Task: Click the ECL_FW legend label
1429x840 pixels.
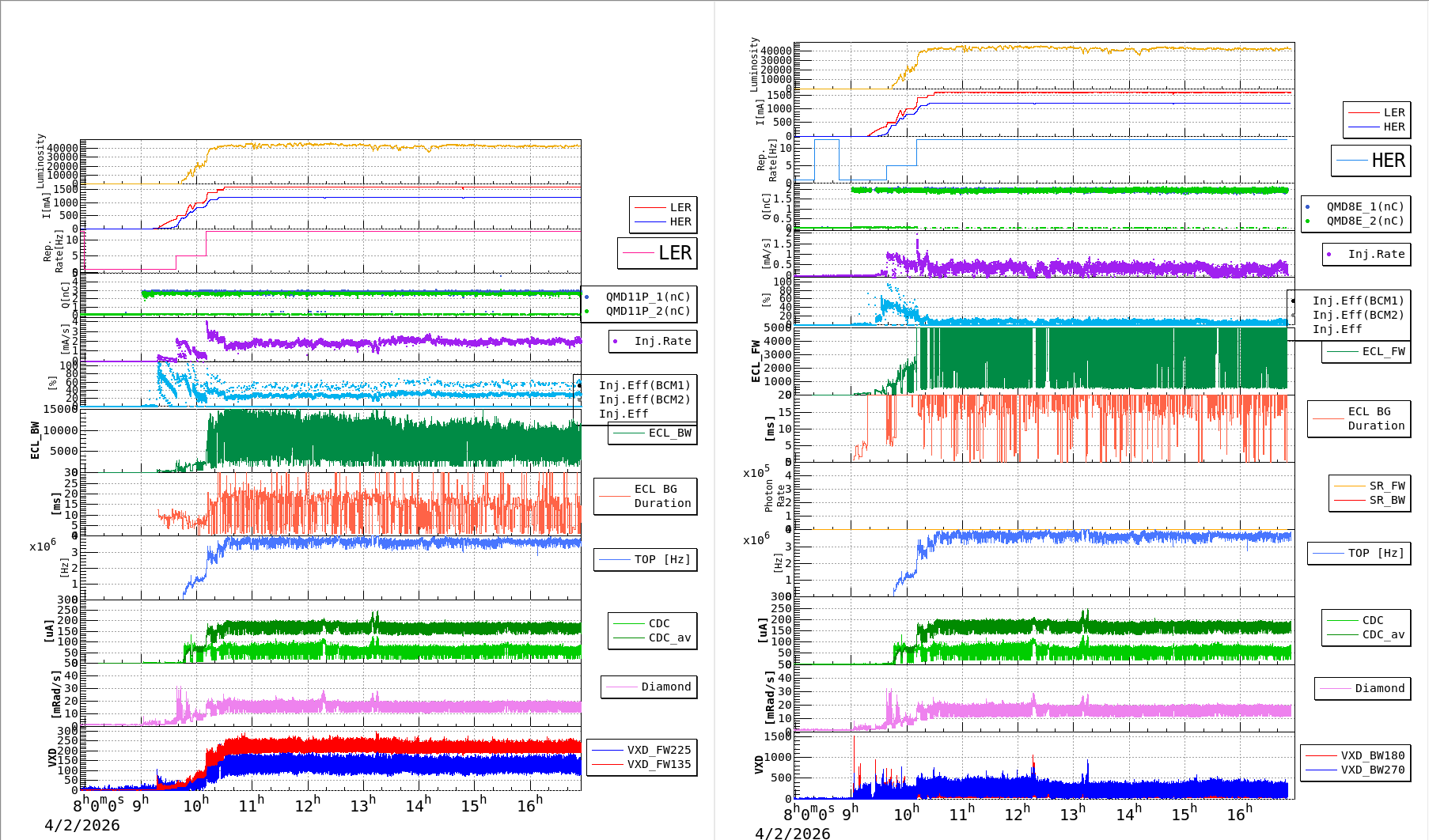Action: tap(1383, 351)
